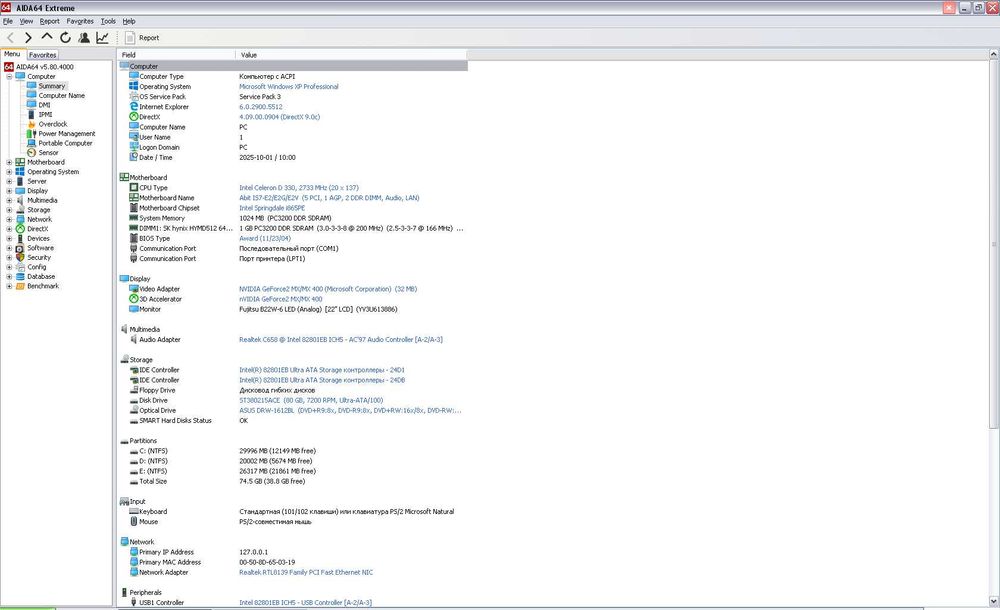The width and height of the screenshot is (1000, 610).
Task: Select Summary in the tree
Action: (x=52, y=86)
